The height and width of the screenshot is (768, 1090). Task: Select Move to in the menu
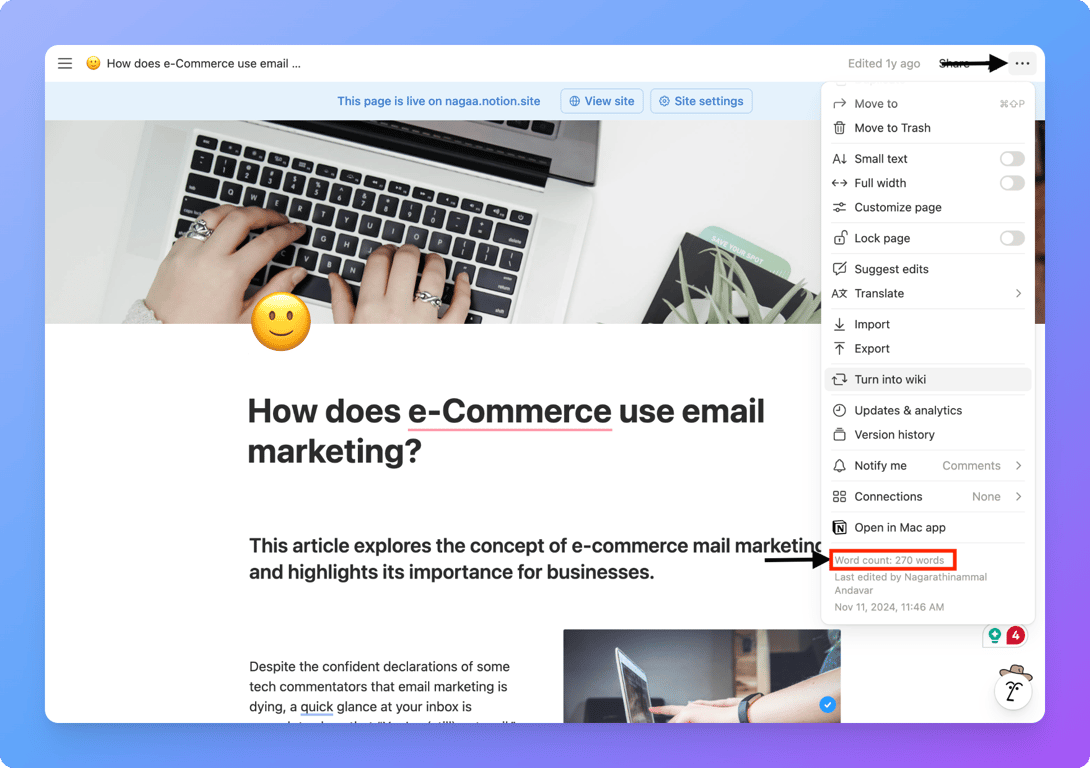pyautogui.click(x=928, y=104)
